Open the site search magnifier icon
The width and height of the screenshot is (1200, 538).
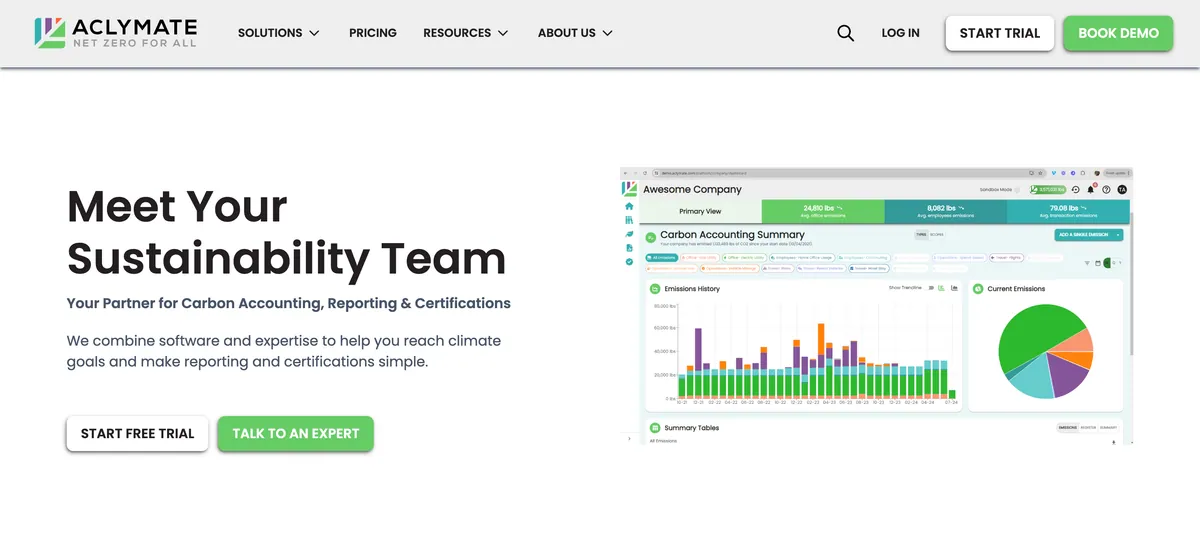(x=845, y=33)
